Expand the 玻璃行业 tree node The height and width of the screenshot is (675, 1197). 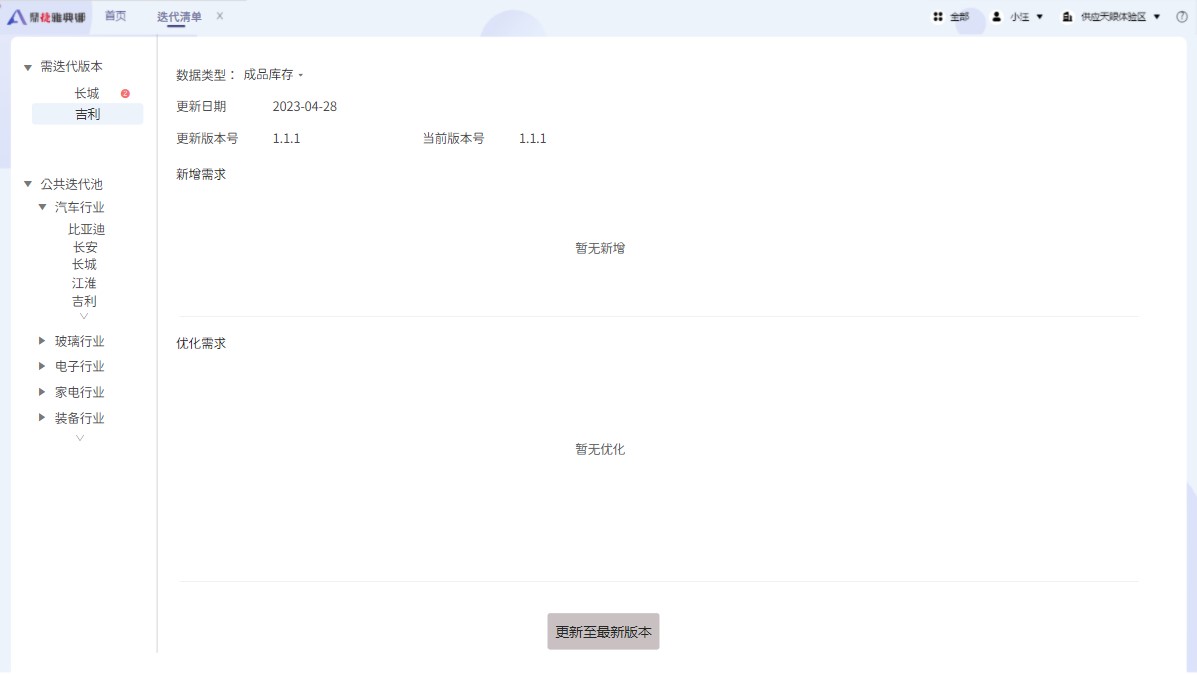42,341
